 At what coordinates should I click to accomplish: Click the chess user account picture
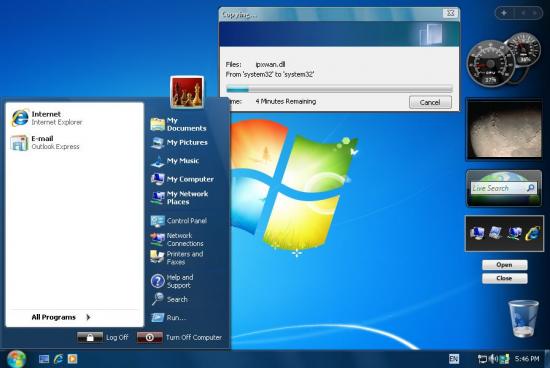pyautogui.click(x=187, y=92)
